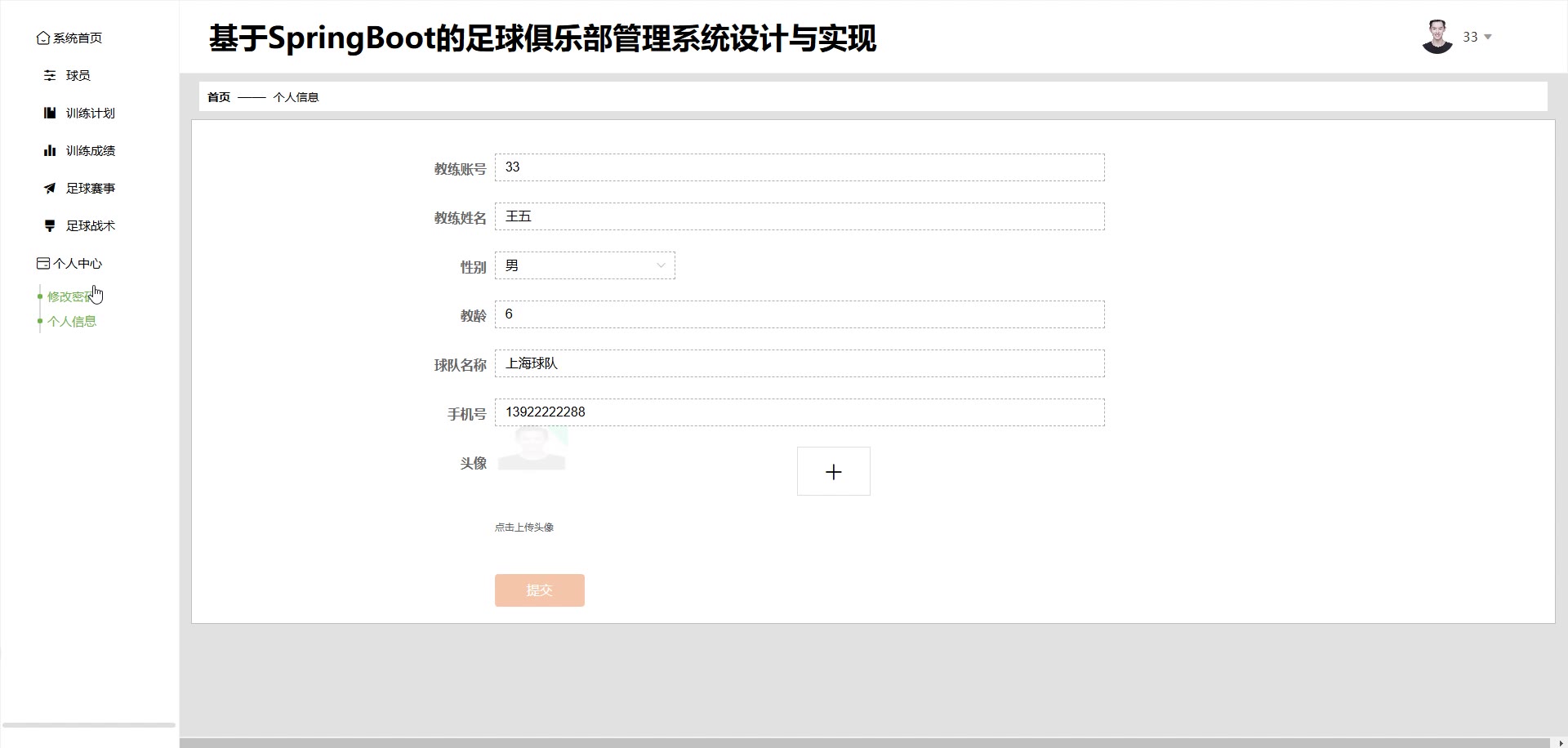Click the 教练账号 field label
1568x748 pixels.
(x=461, y=169)
